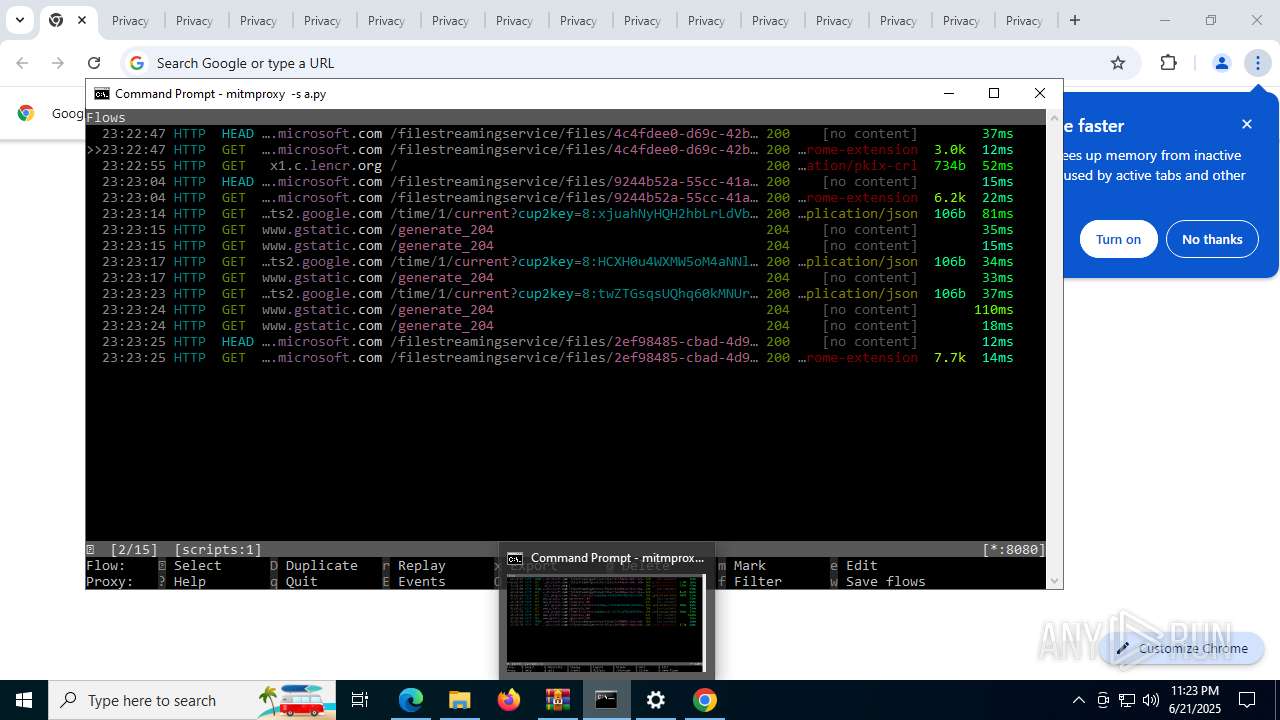The image size is (1280, 720).
Task: Switch to Chrome from the taskbar
Action: click(x=705, y=700)
